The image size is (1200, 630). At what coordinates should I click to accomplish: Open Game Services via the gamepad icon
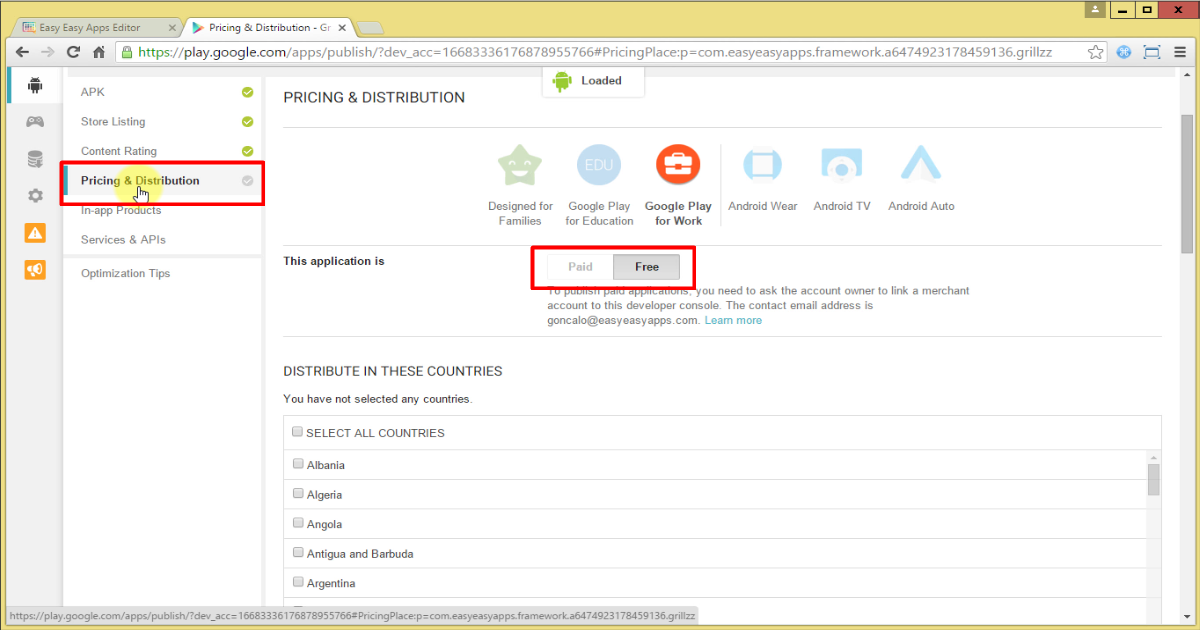tap(34, 121)
